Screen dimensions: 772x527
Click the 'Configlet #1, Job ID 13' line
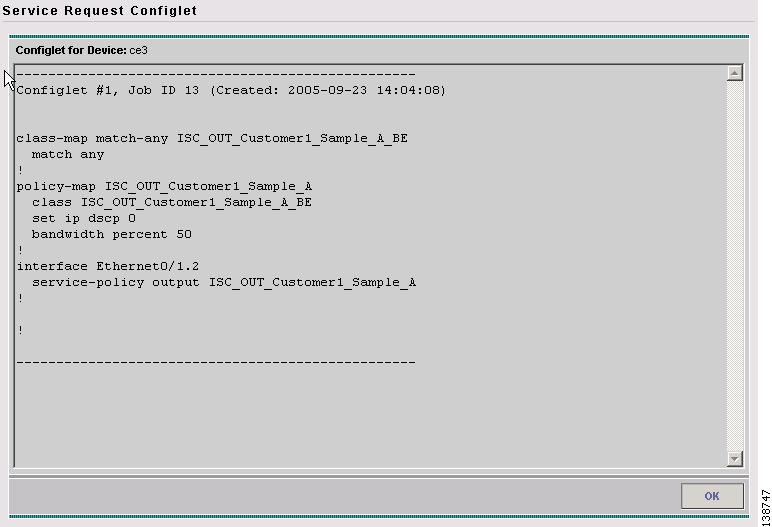point(231,90)
